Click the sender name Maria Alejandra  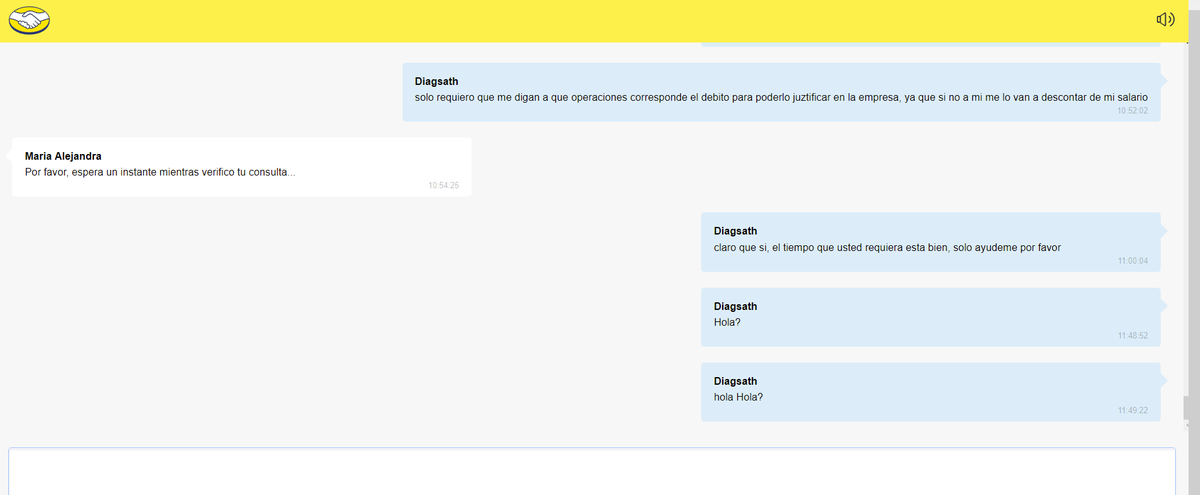63,156
